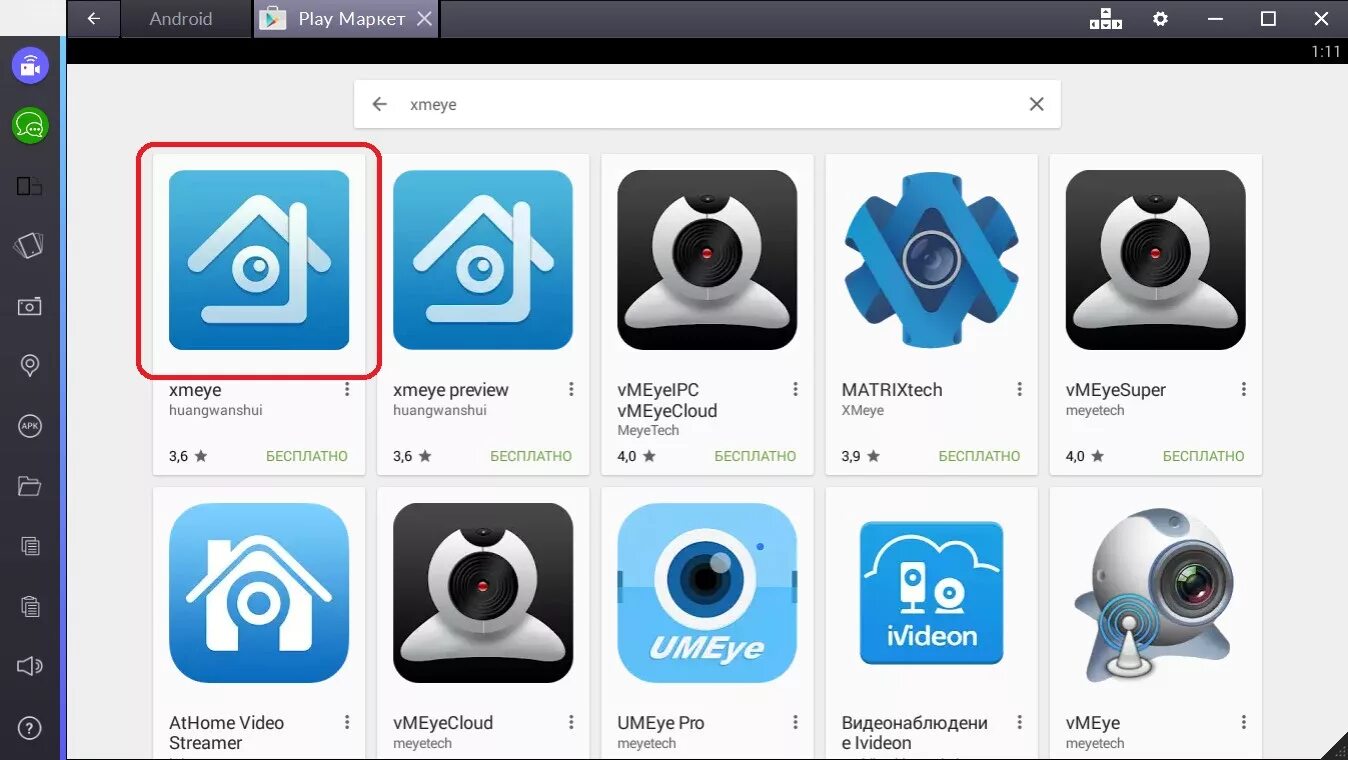
Task: Click БЕСПЛАТНО price for vMEyeSuper
Action: coord(1203,456)
